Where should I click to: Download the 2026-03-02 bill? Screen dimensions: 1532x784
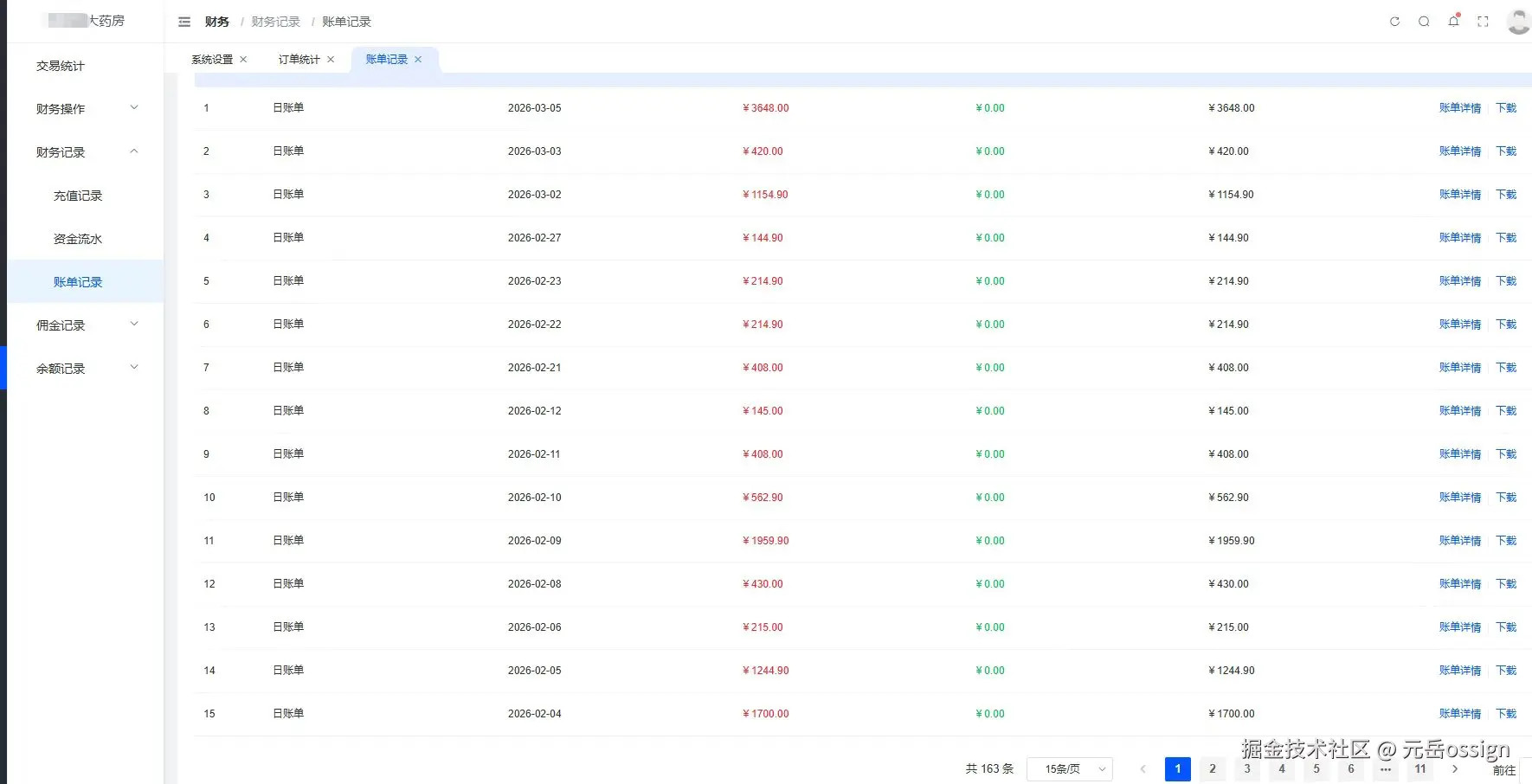tap(1507, 195)
